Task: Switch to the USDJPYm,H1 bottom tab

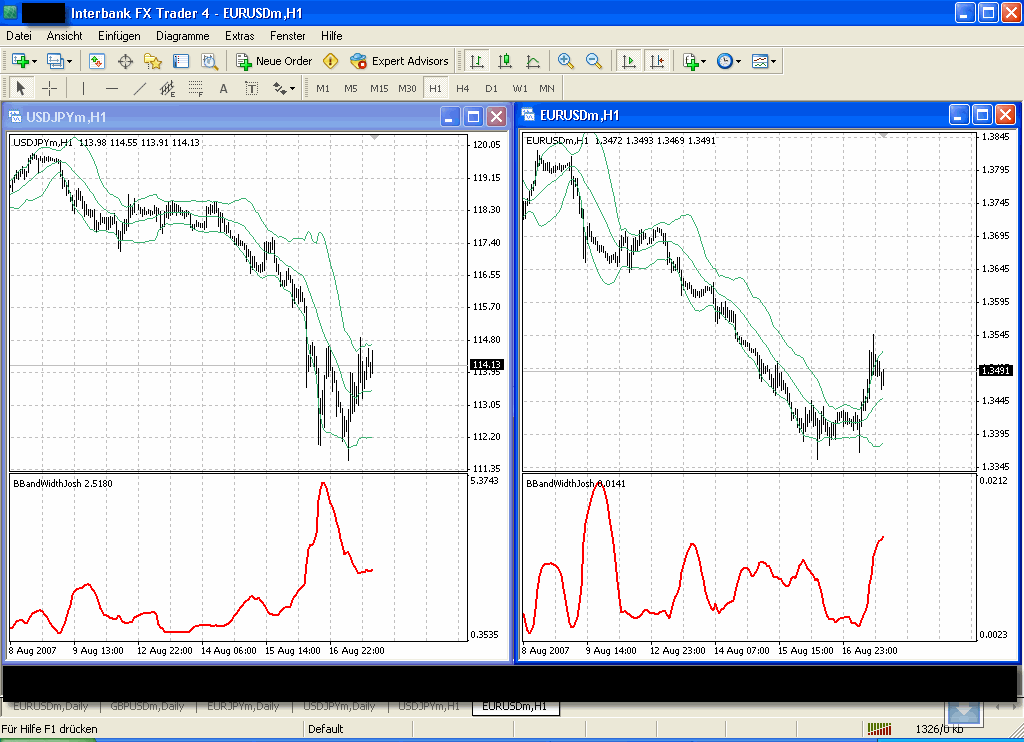Action: pyautogui.click(x=429, y=706)
